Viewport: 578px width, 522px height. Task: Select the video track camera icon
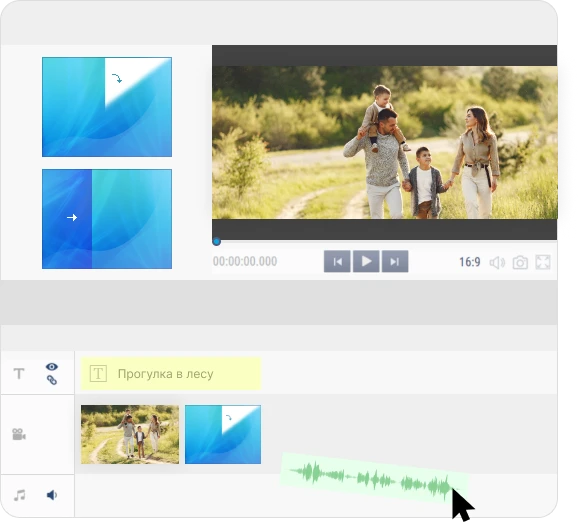[19, 434]
